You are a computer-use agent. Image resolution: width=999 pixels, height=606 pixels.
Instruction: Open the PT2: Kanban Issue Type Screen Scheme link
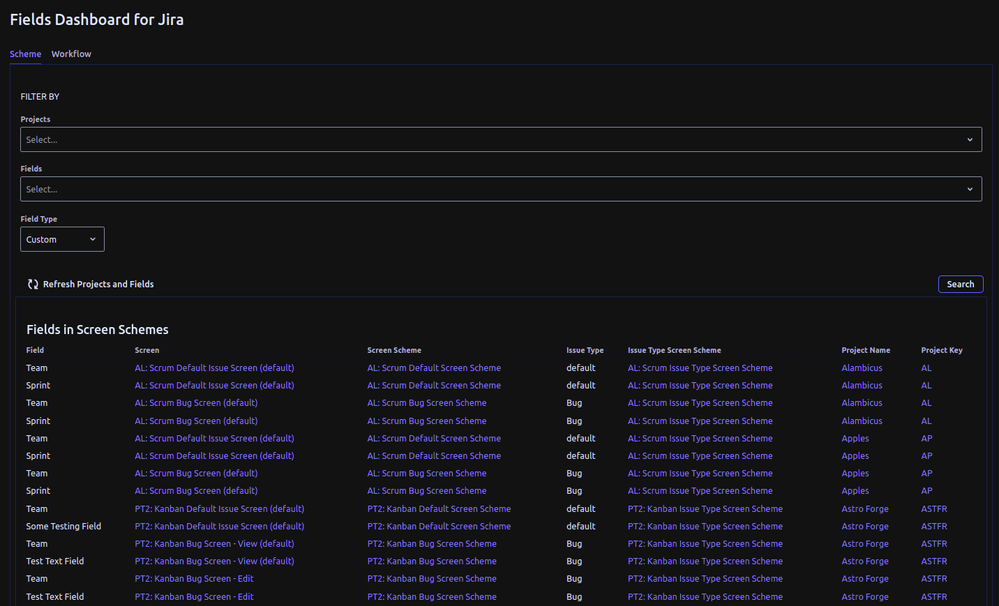704,509
